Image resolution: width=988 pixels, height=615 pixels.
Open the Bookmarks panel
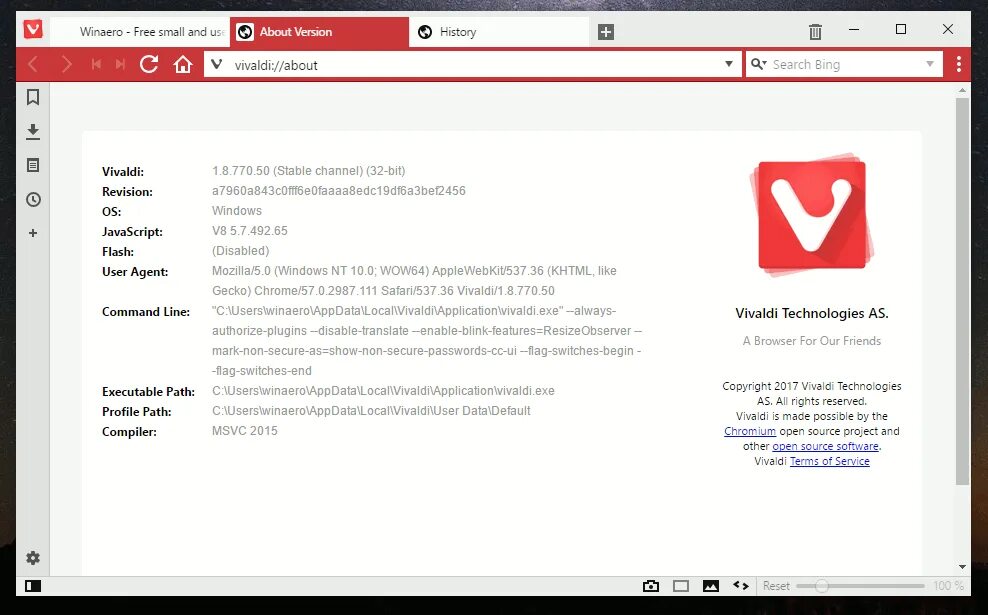[33, 97]
